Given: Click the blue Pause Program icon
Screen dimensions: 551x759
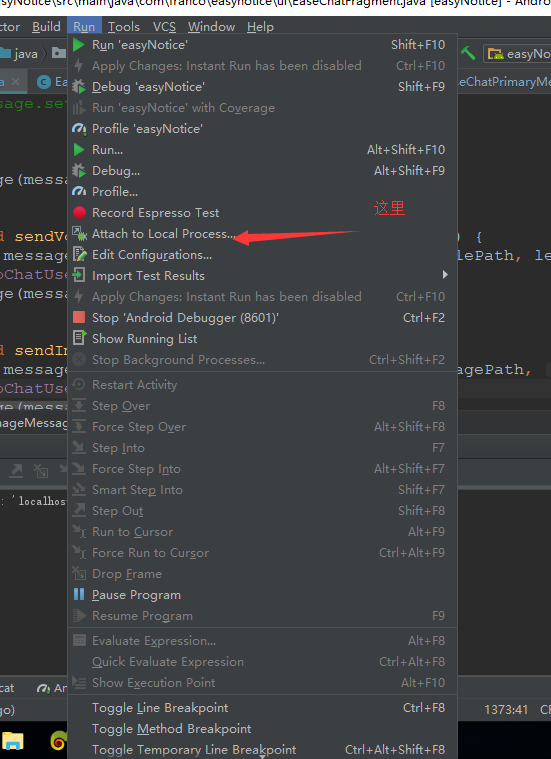Looking at the screenshot, I should [78, 594].
